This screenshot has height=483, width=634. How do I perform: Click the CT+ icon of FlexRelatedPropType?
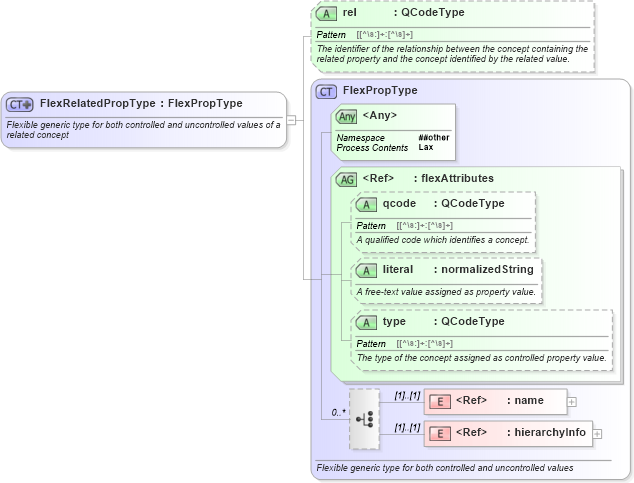coord(19,105)
